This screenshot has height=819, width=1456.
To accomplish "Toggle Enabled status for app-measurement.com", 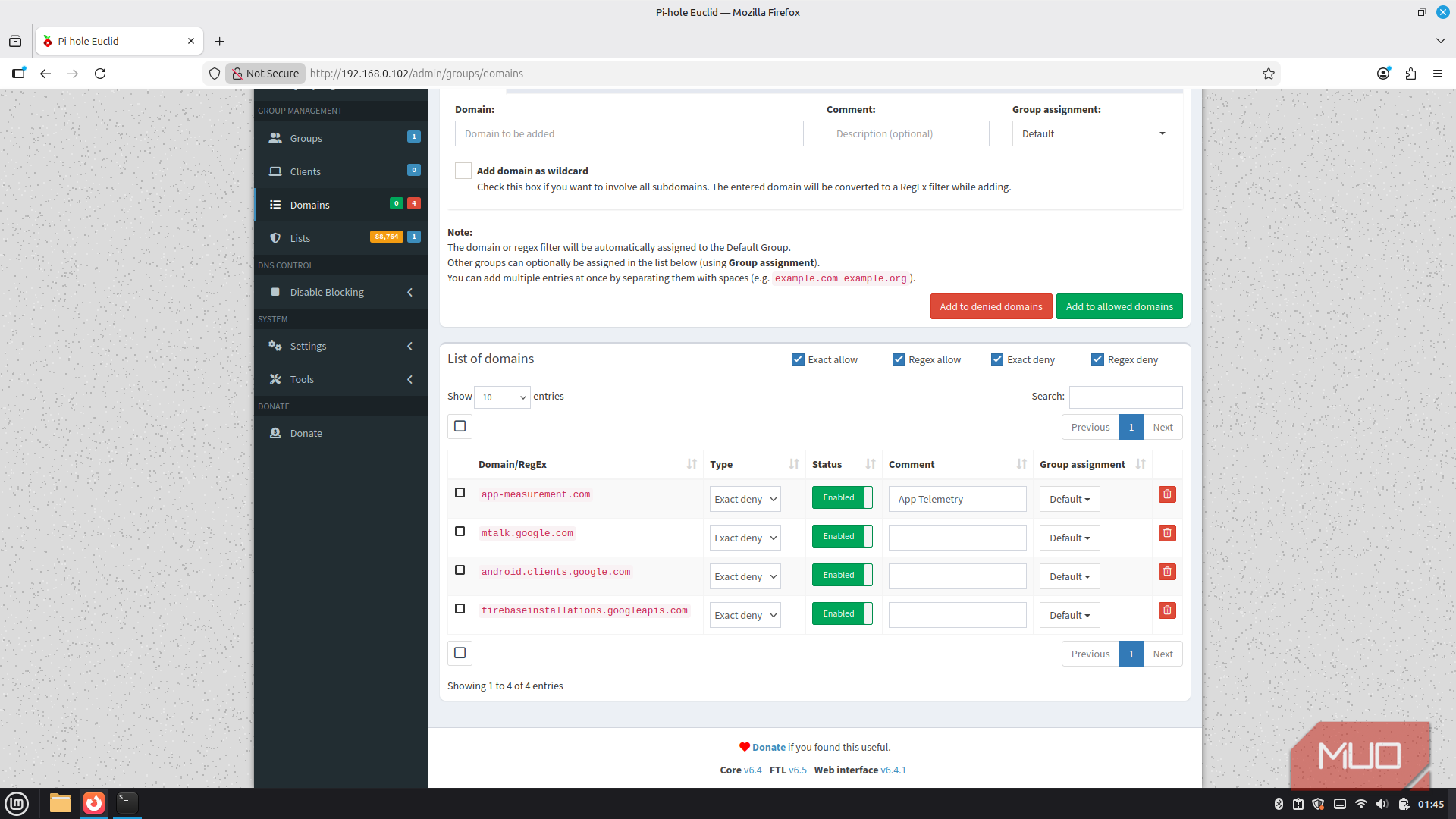I will 842,497.
